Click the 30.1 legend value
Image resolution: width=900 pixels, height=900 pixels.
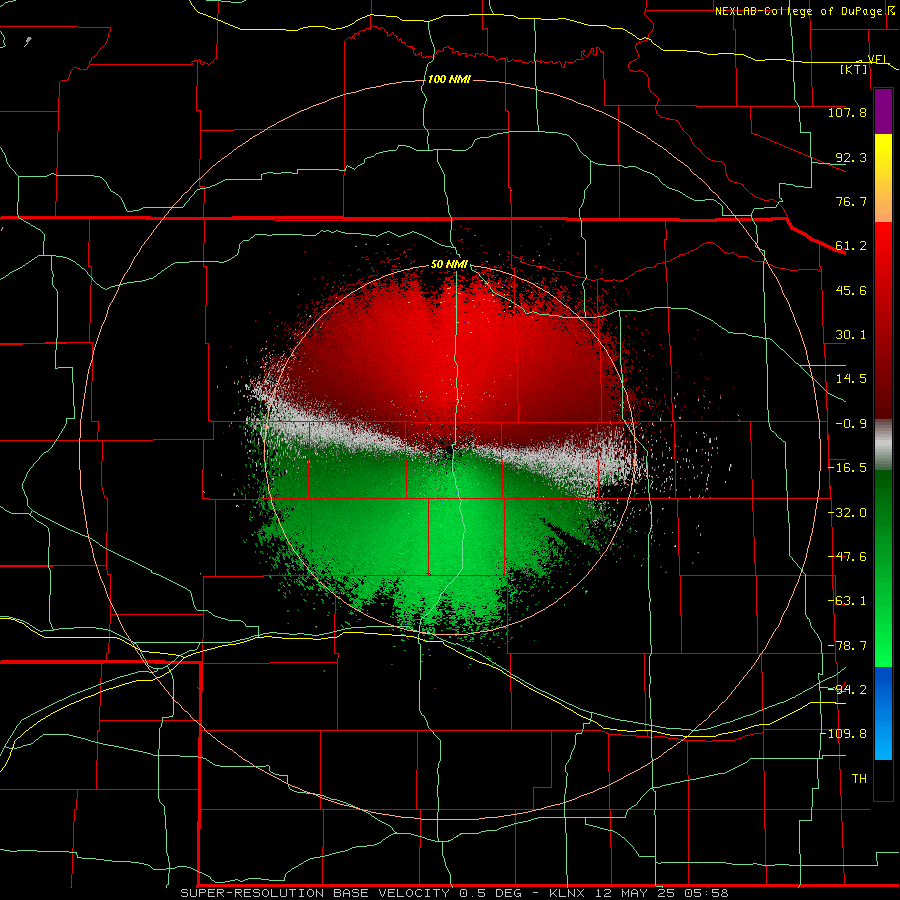[851, 335]
